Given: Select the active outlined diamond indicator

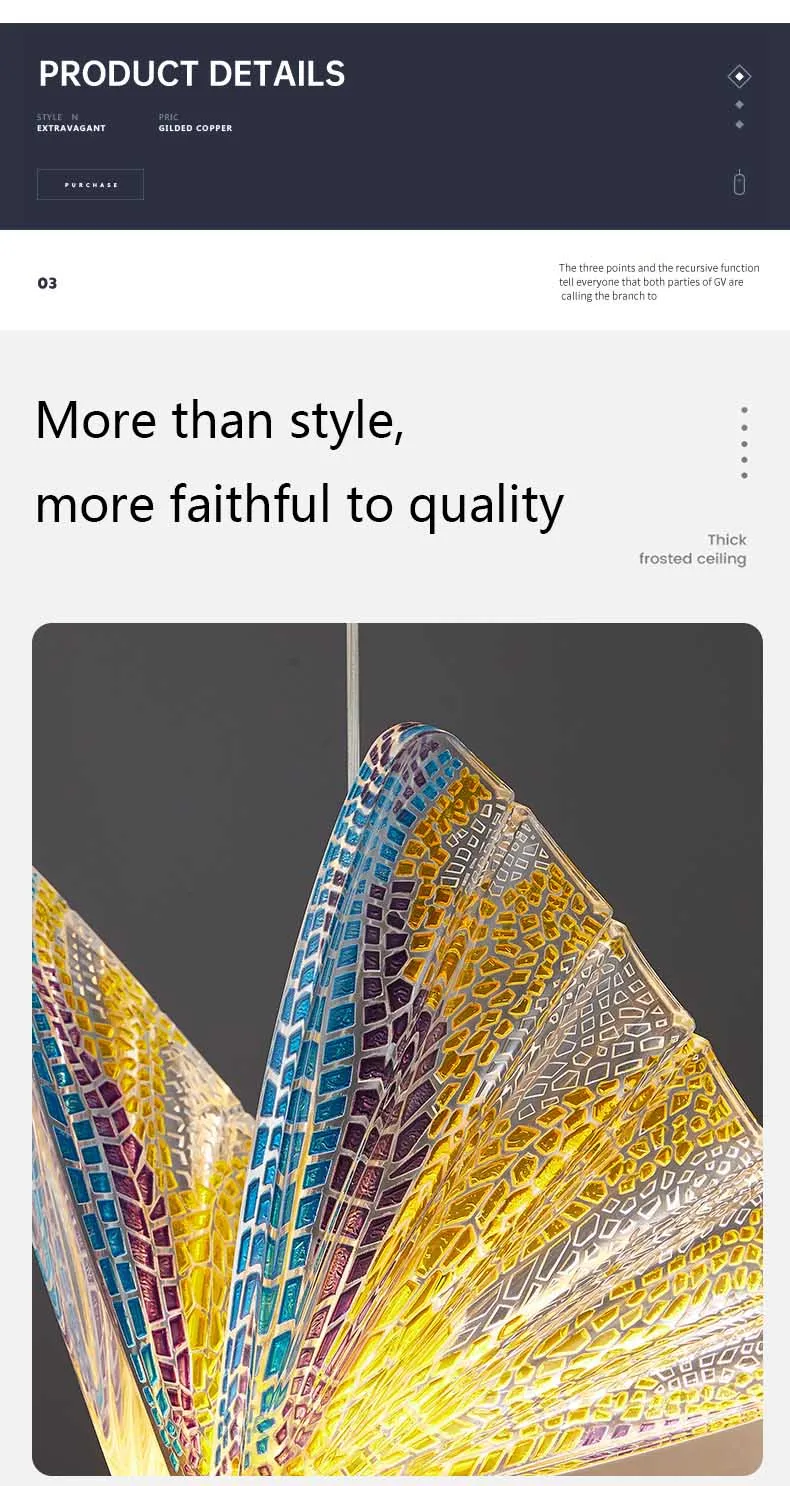Looking at the screenshot, I should (x=739, y=76).
